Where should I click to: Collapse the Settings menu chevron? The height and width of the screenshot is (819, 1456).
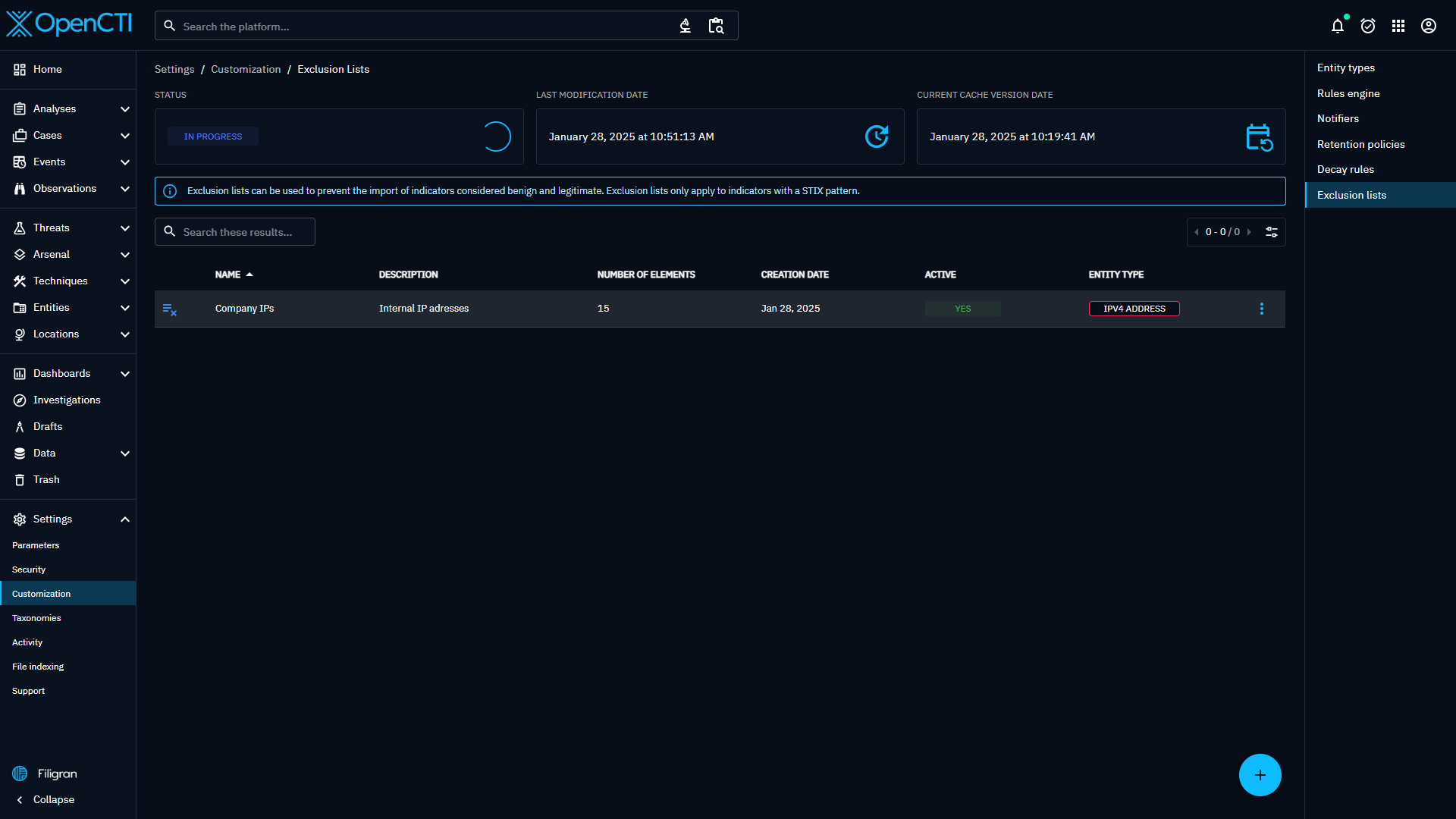tap(125, 519)
